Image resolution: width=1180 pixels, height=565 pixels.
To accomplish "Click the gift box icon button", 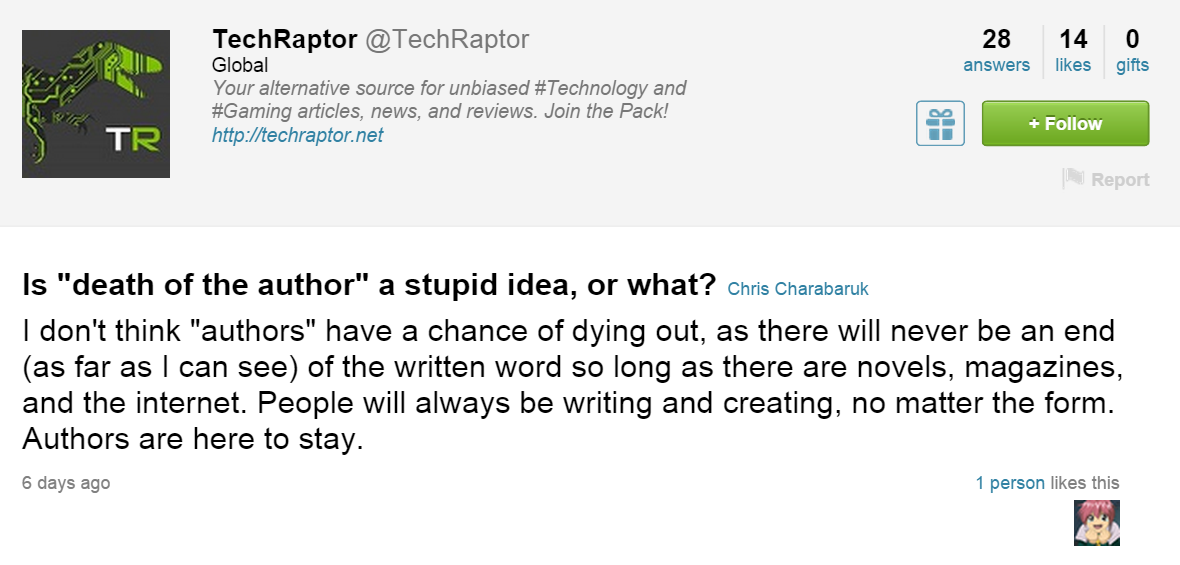I will (940, 124).
